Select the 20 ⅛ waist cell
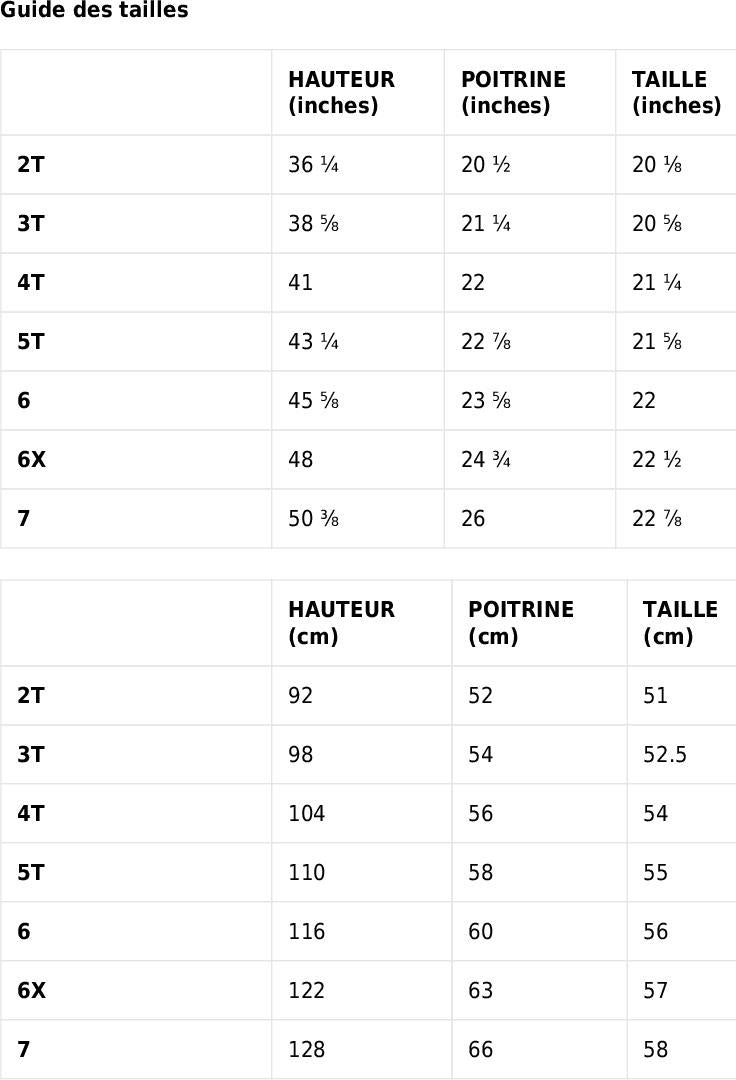Viewport: 736px width, 1080px height. (x=657, y=165)
